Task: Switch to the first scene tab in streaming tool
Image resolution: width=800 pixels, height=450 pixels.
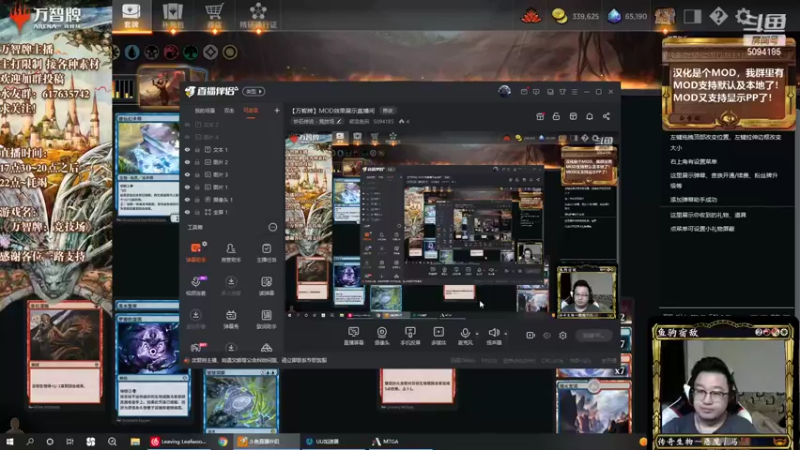Action: (x=205, y=111)
